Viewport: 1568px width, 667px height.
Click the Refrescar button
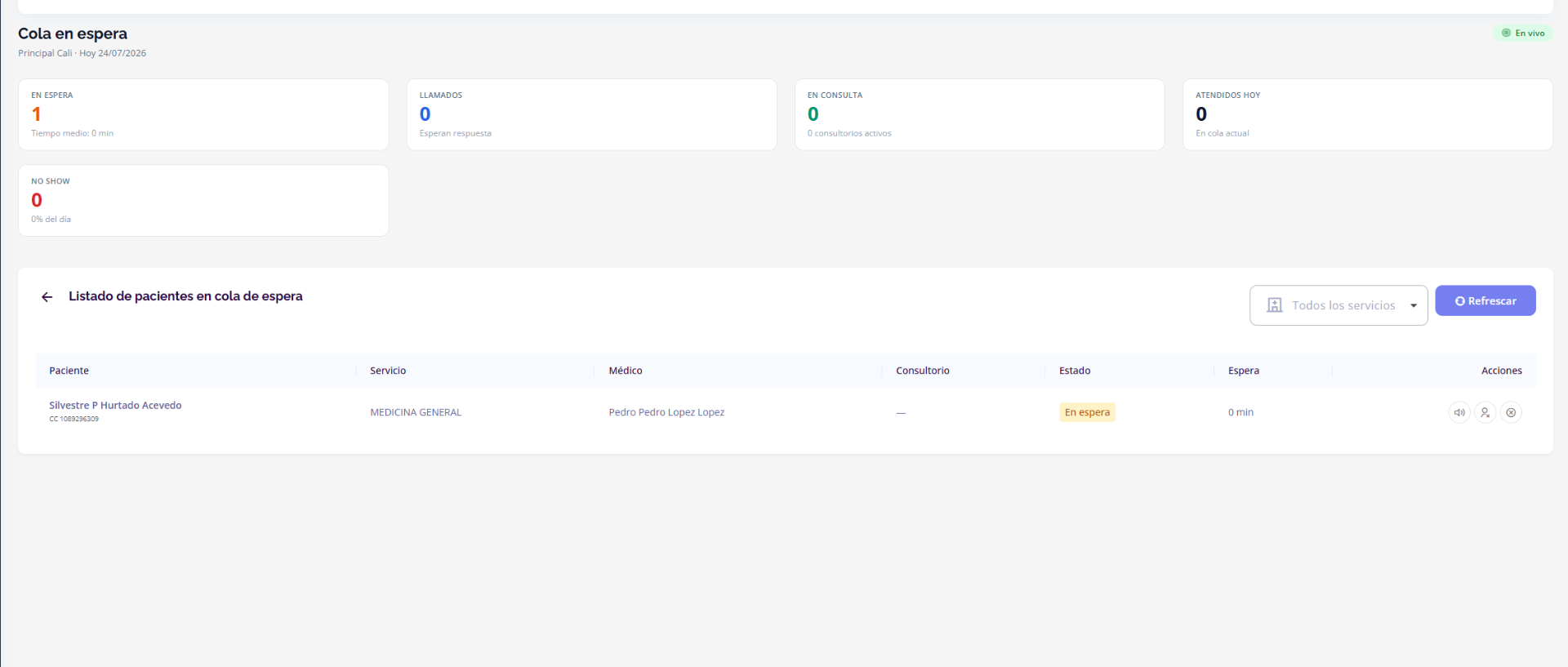[x=1486, y=300]
